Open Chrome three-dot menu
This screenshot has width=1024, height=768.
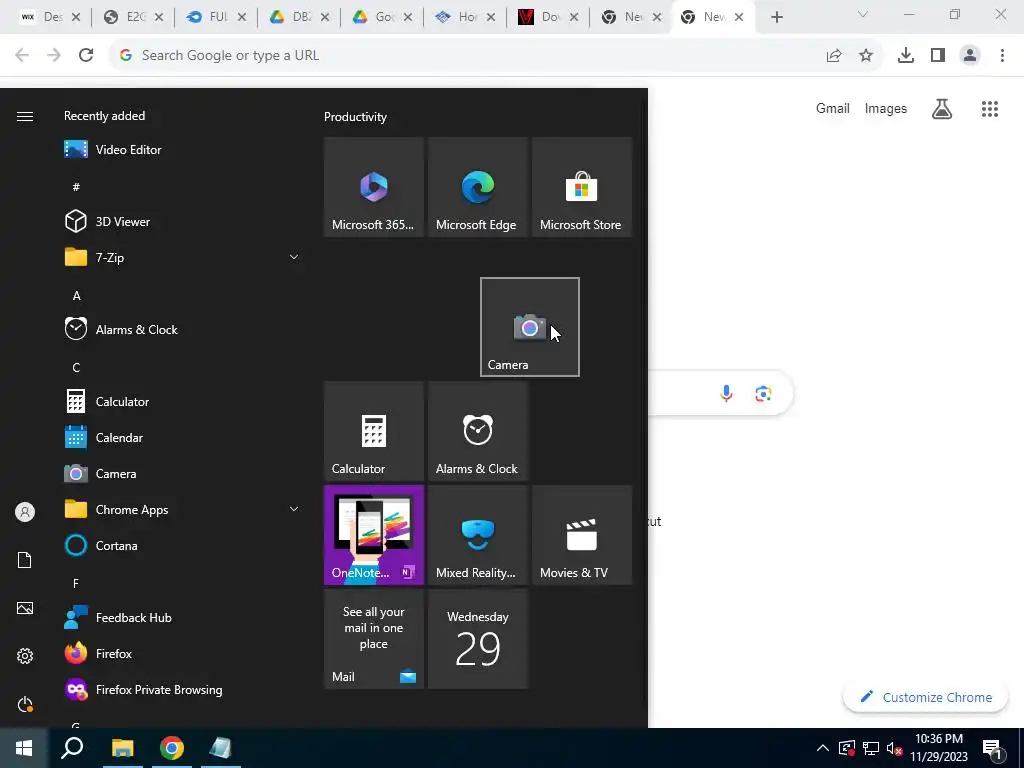(x=1002, y=56)
